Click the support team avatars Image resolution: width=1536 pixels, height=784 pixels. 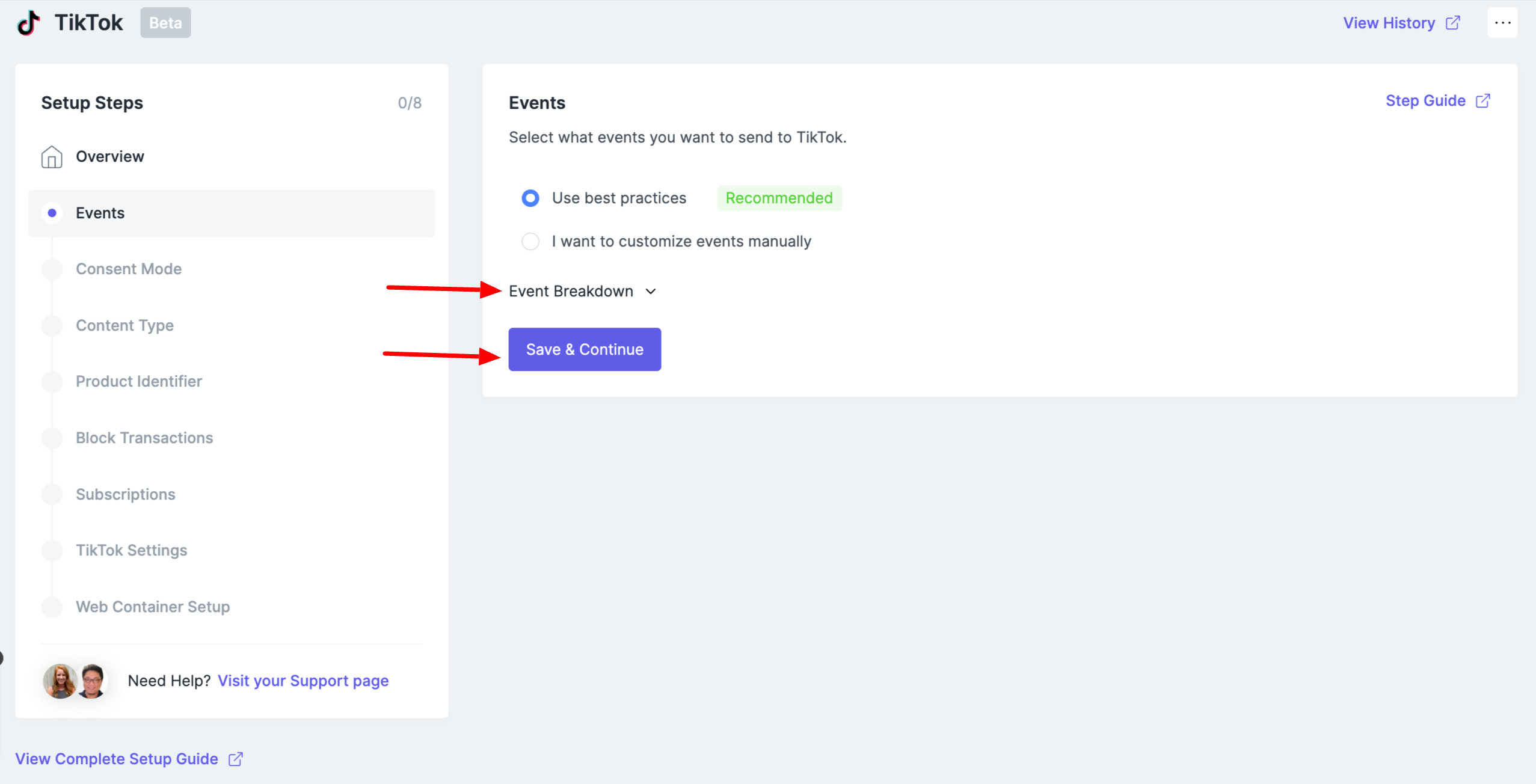tap(75, 681)
